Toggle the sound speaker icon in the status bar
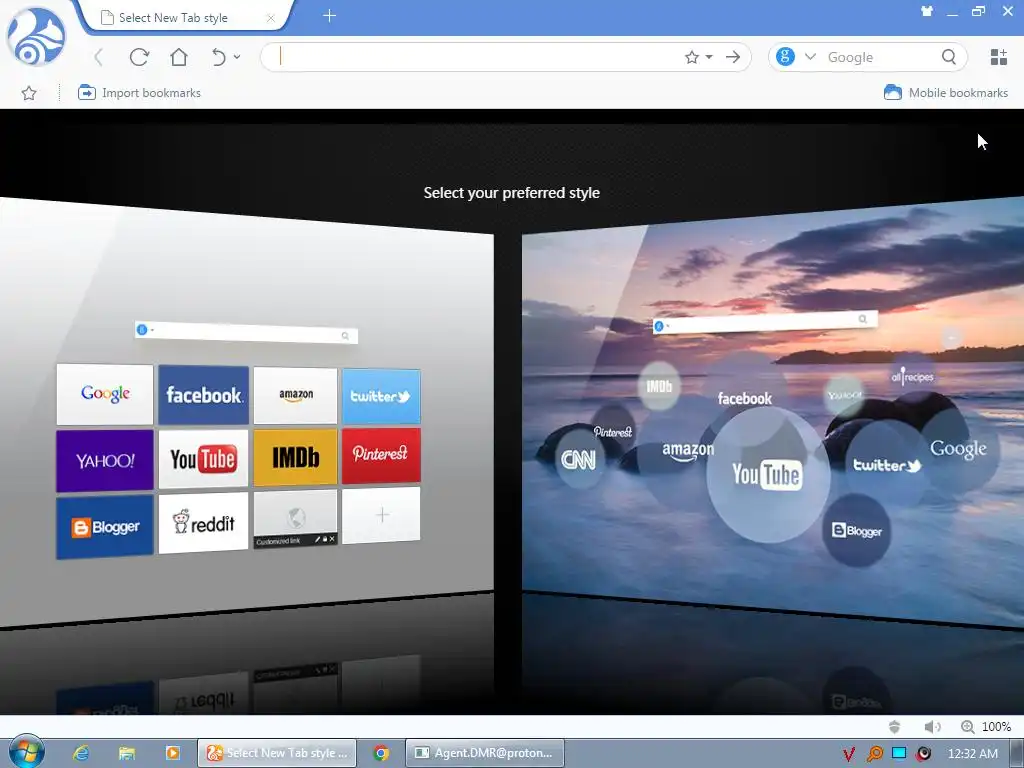1024x768 pixels. point(932,726)
